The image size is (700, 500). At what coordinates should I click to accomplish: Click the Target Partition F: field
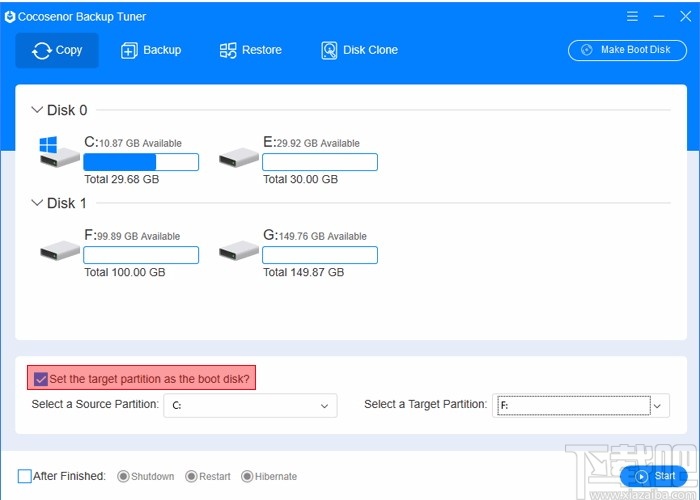[x=574, y=405]
